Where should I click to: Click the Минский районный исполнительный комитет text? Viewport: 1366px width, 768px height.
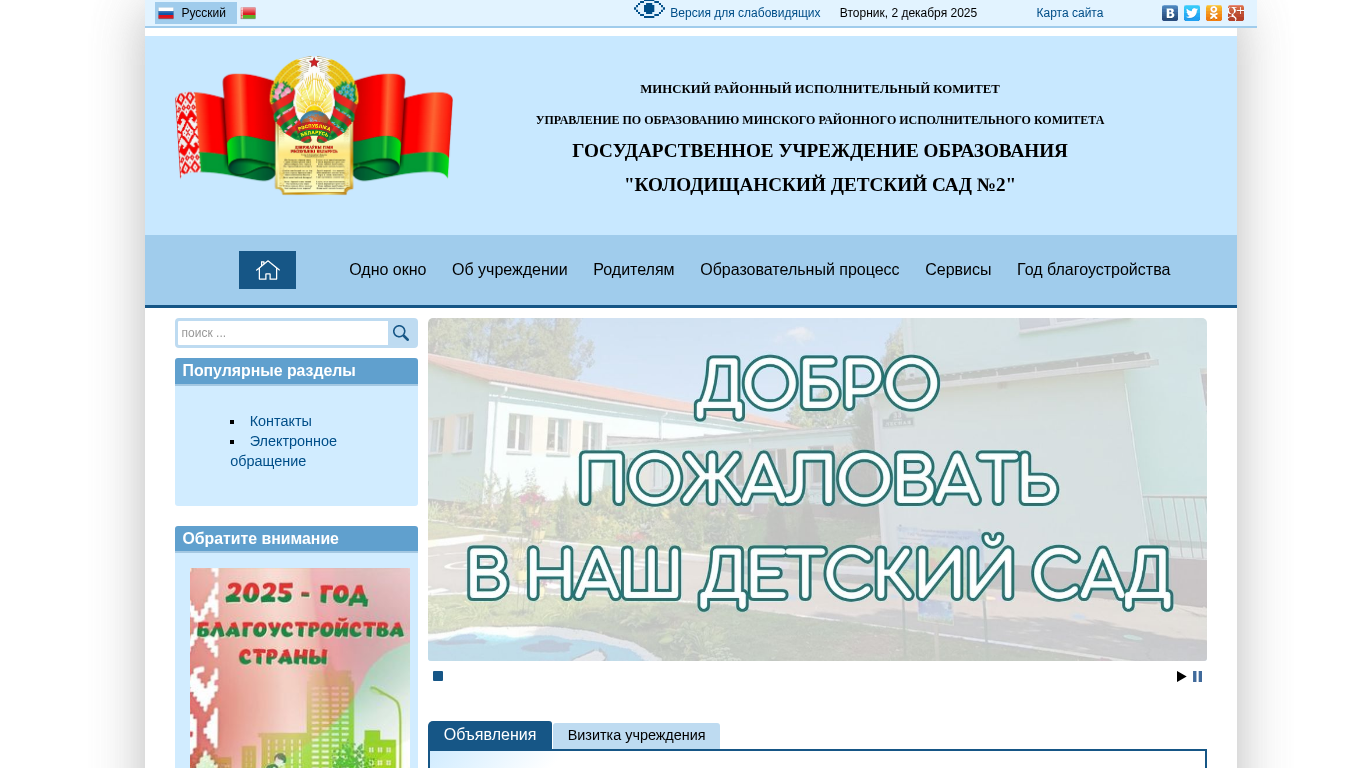coord(820,89)
